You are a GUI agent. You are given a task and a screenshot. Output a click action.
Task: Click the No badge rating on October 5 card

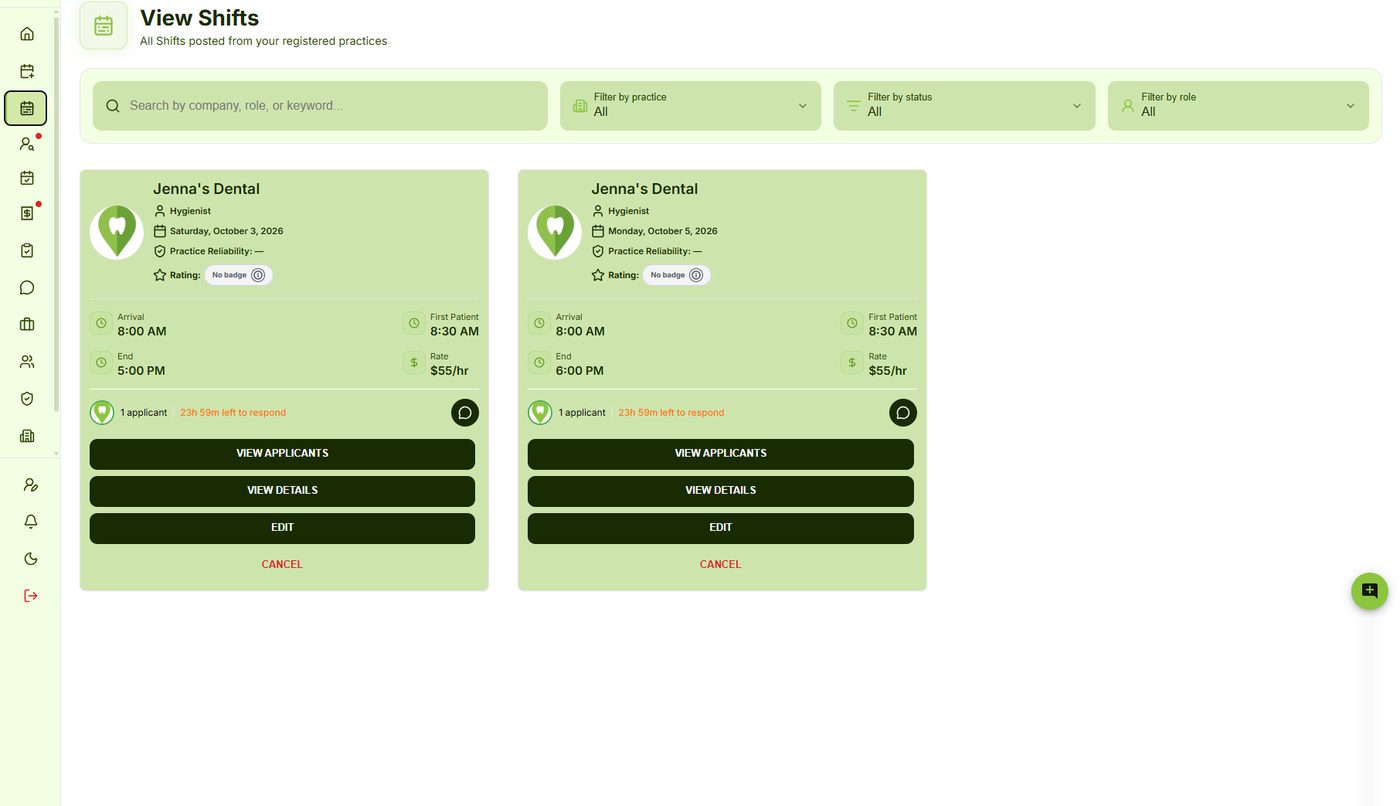point(676,275)
